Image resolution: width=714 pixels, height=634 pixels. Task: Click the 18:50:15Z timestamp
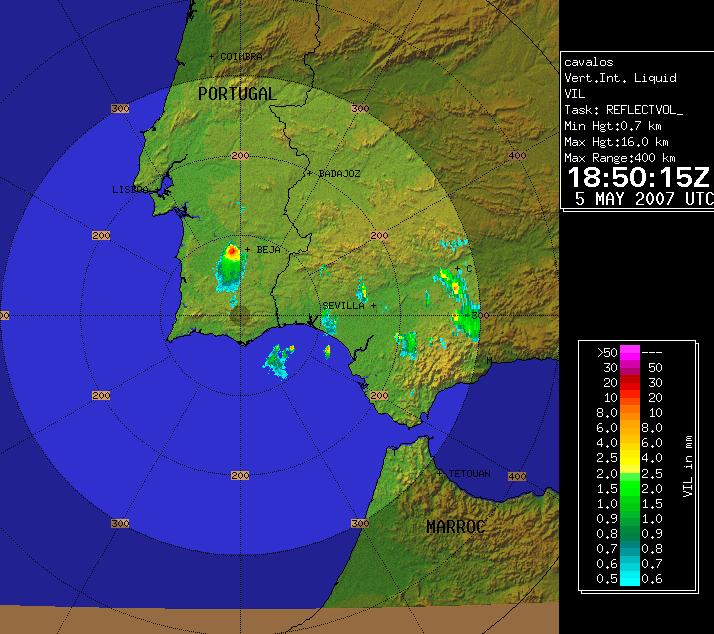pyautogui.click(x=638, y=179)
